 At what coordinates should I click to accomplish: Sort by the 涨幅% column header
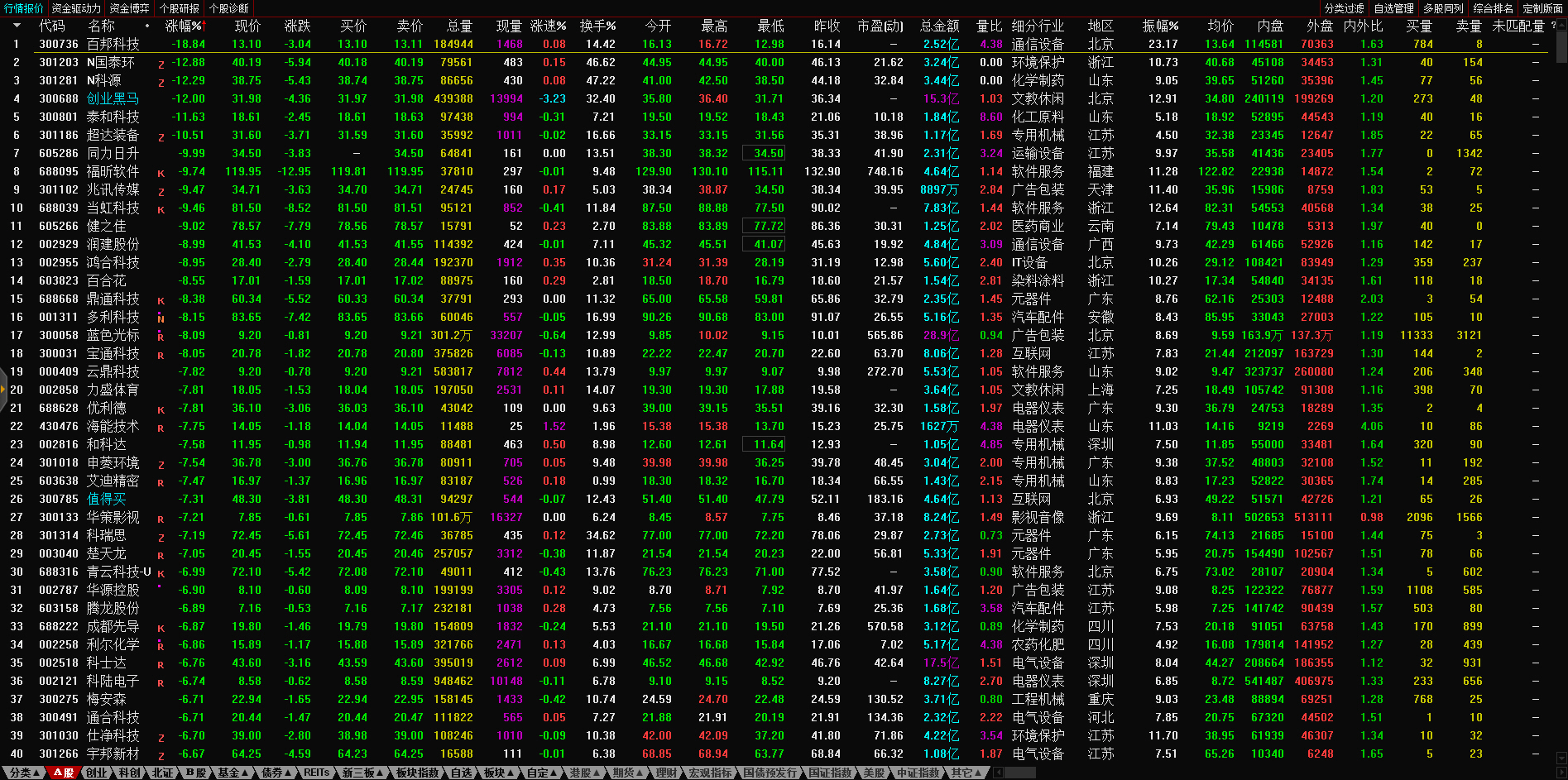184,26
